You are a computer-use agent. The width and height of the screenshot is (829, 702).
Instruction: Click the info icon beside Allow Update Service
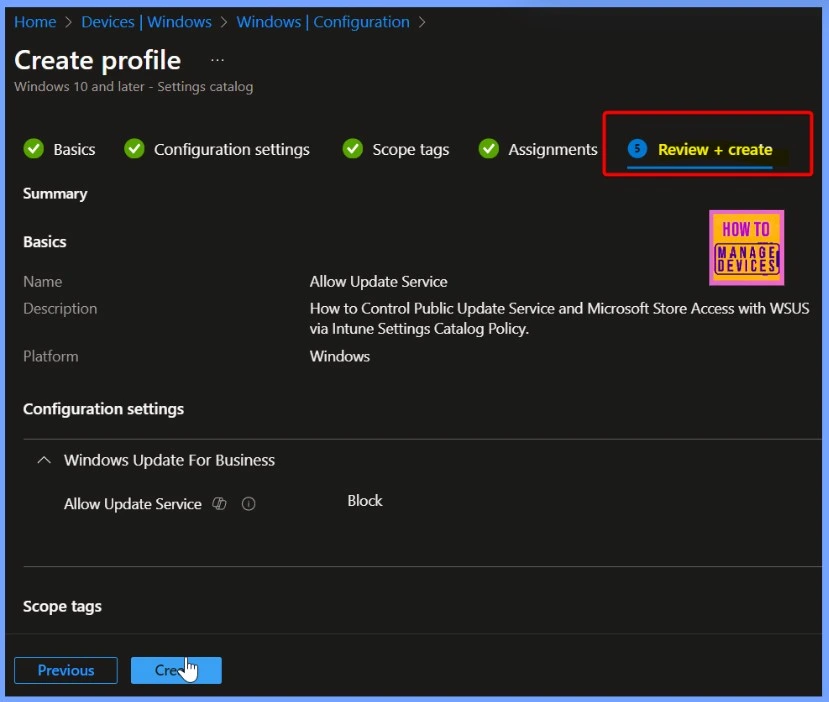pyautogui.click(x=248, y=504)
